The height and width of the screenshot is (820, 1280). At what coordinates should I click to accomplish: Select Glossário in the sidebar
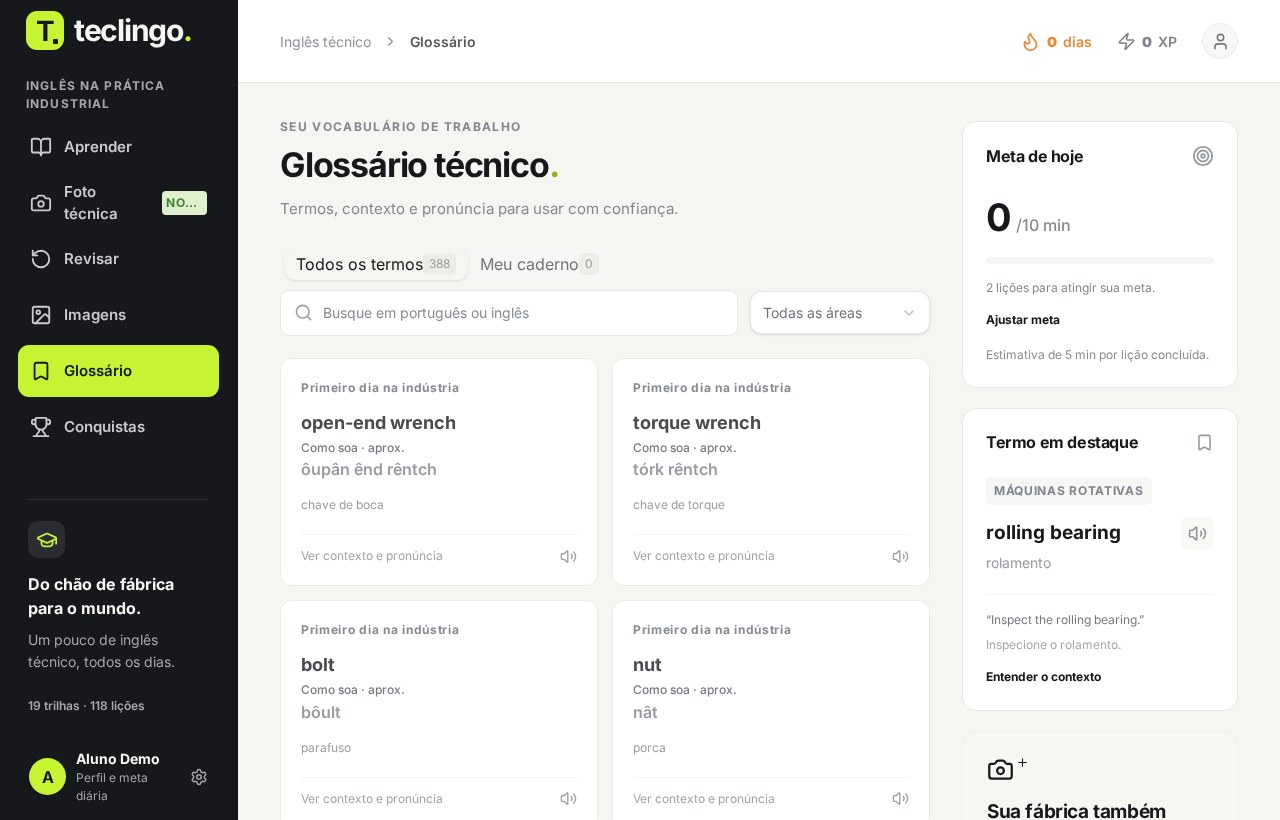click(118, 371)
